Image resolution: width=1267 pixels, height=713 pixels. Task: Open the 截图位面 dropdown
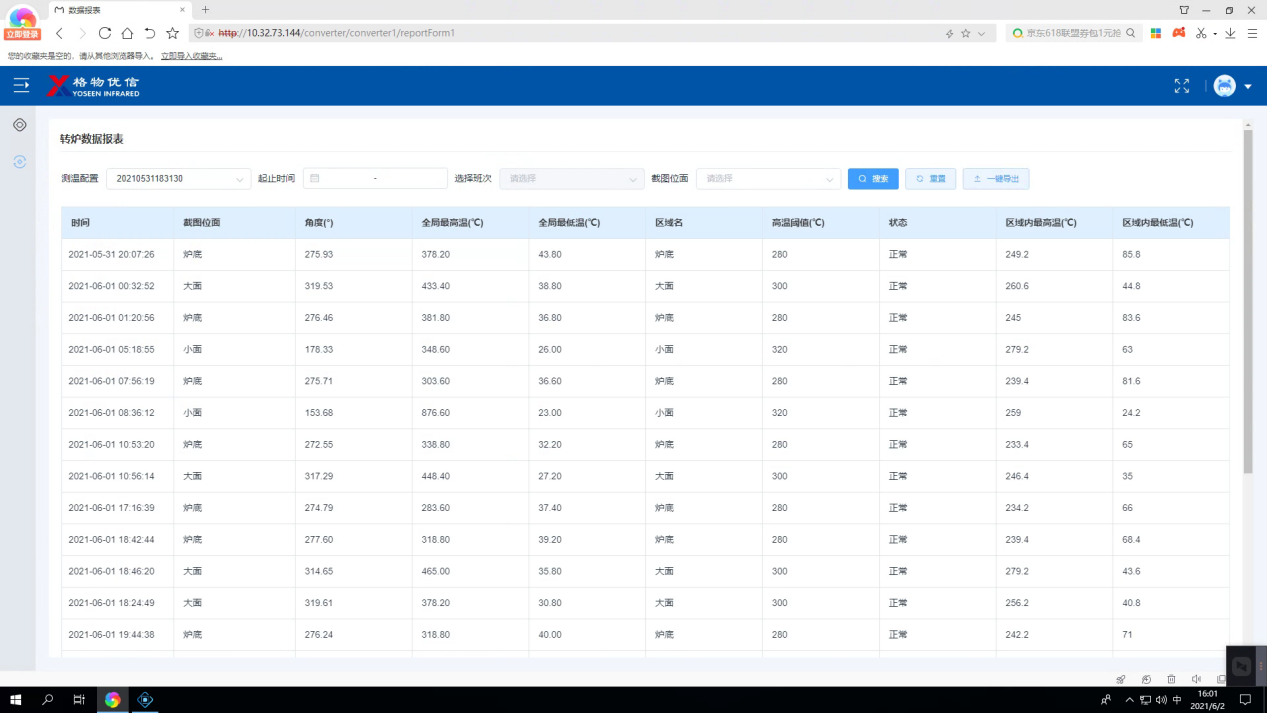(768, 179)
